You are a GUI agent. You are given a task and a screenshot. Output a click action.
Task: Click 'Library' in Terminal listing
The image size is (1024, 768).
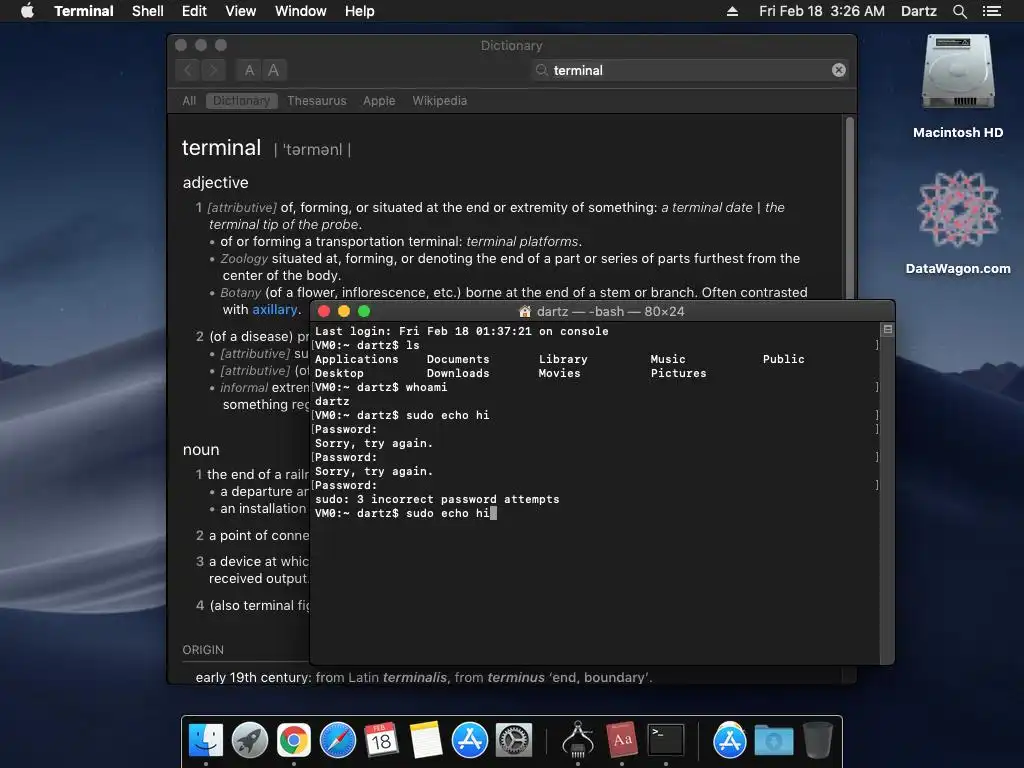[563, 359]
